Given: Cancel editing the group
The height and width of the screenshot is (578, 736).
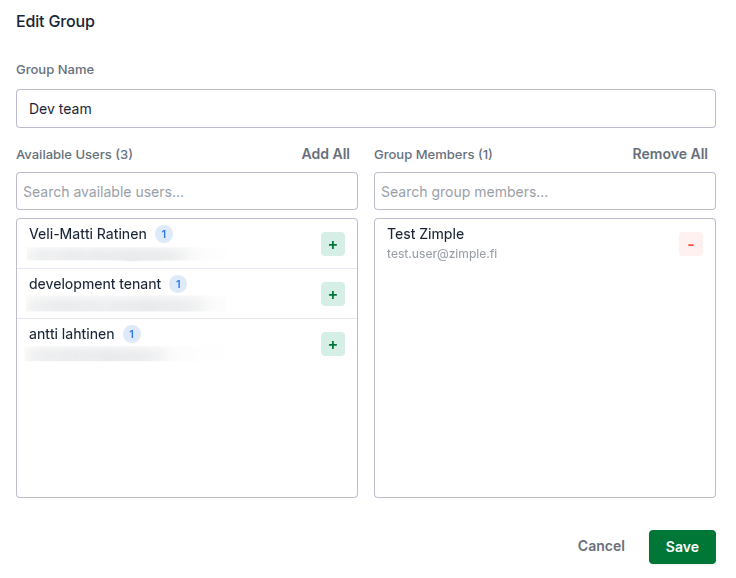Looking at the screenshot, I should tap(601, 546).
